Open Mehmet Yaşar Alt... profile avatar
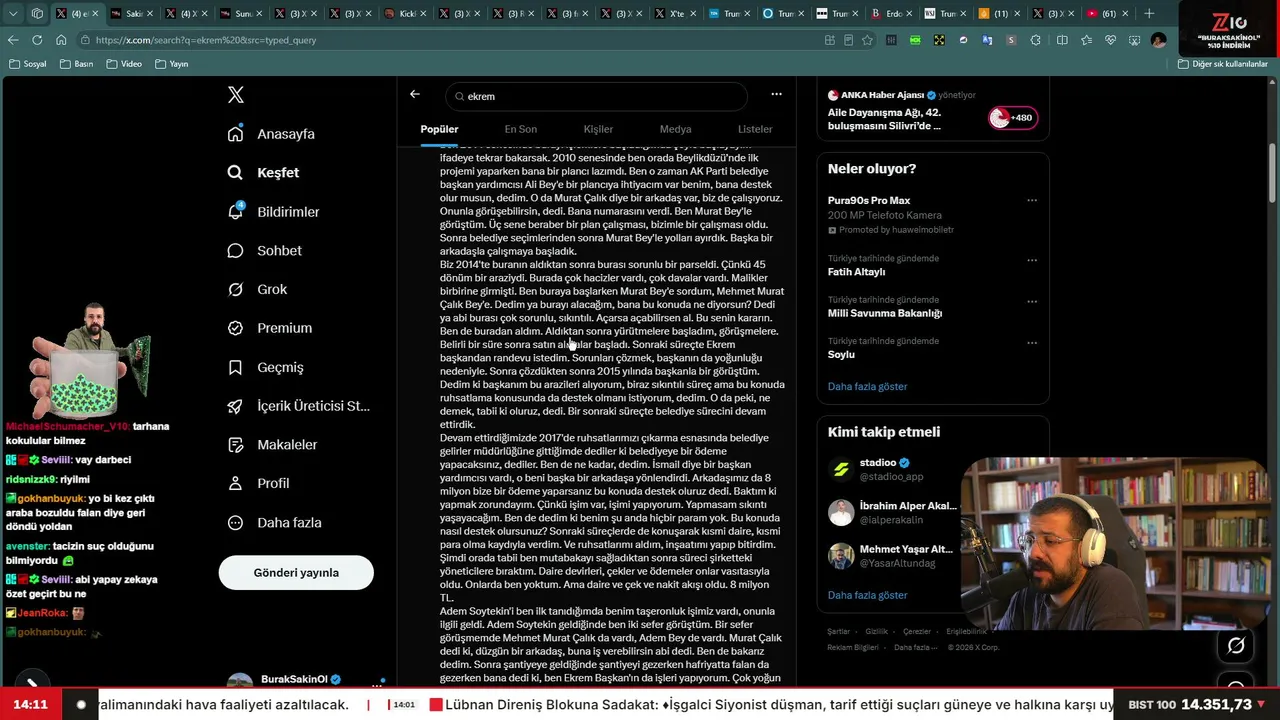1280x720 pixels. click(x=841, y=556)
